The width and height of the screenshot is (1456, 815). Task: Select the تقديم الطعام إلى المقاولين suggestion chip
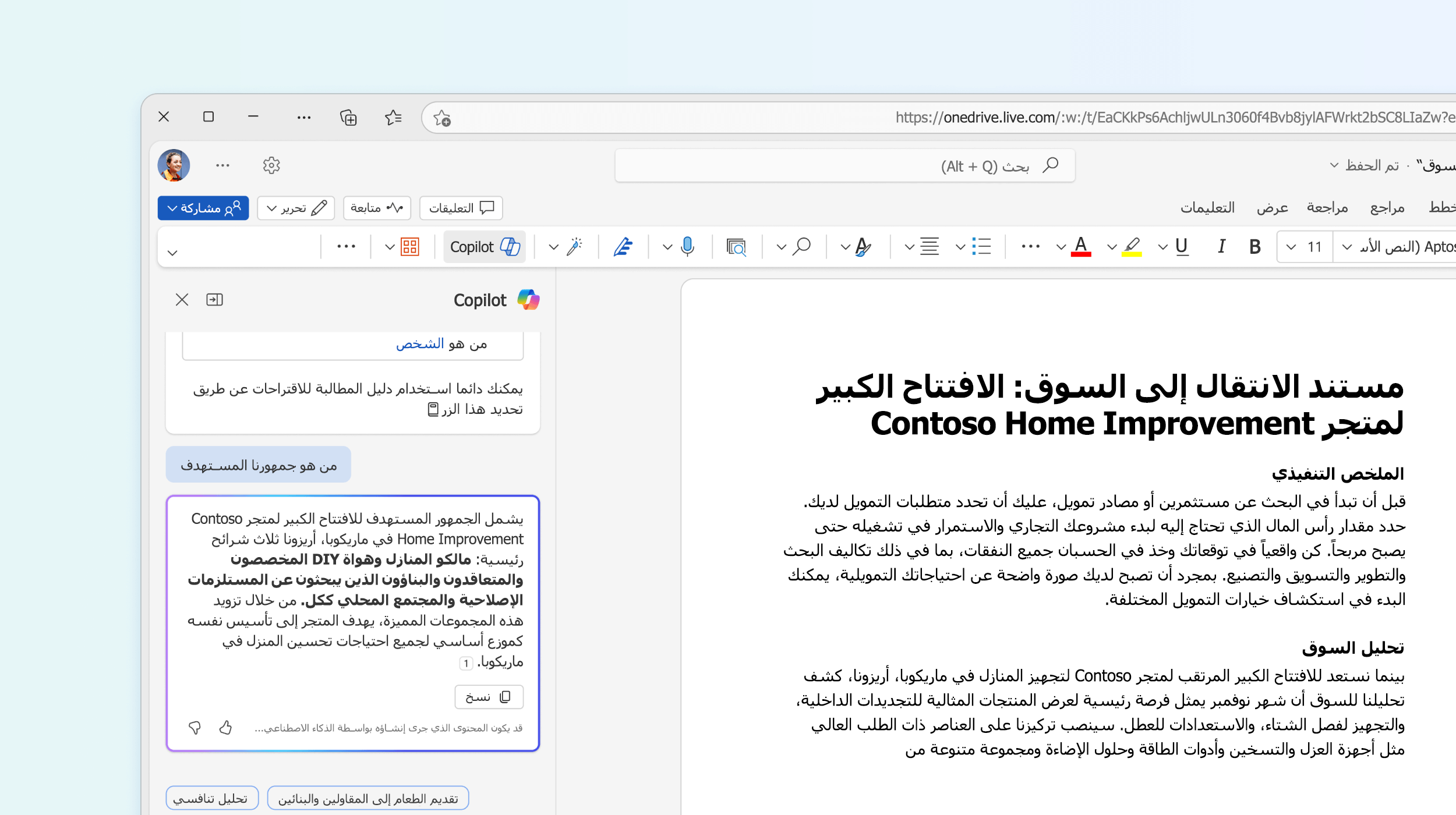click(x=368, y=798)
